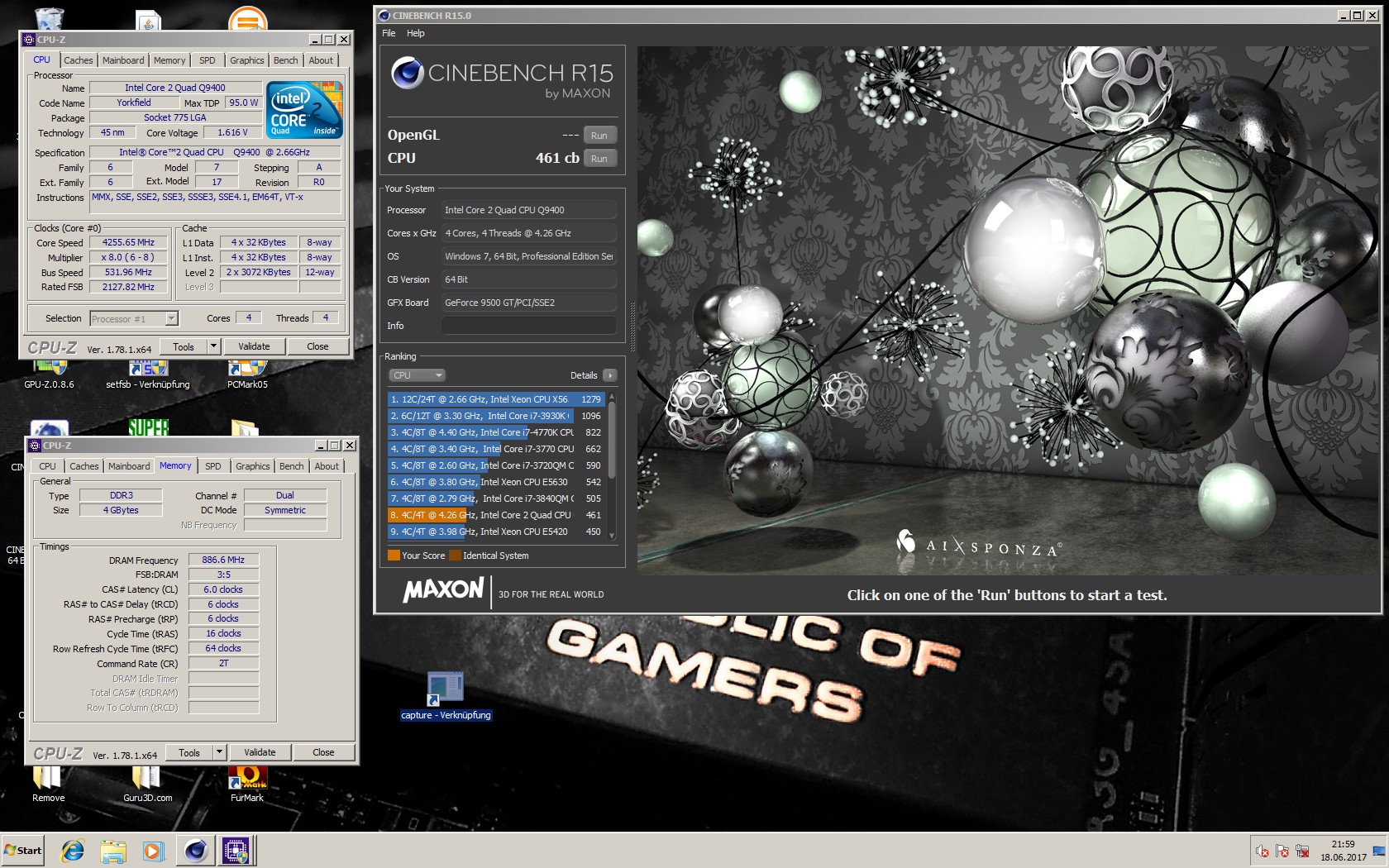Click Validate in the CPU-Z Memory window
Image resolution: width=1389 pixels, height=868 pixels.
click(260, 752)
